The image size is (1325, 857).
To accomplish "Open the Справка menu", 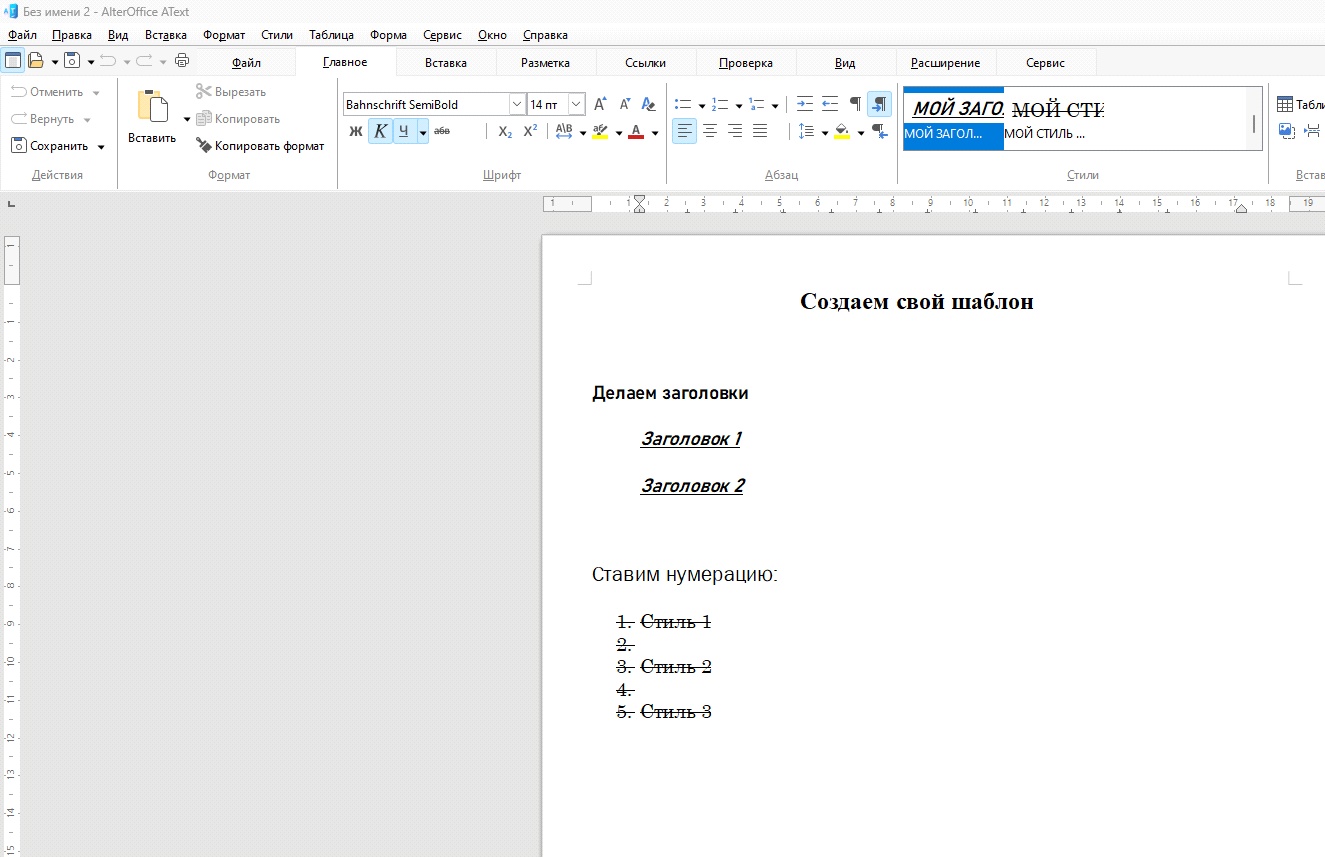I will (x=546, y=35).
